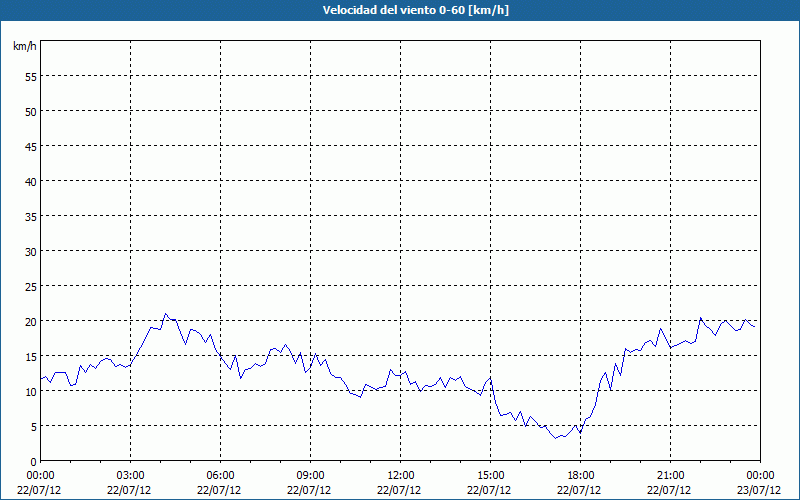Screen dimensions: 800x500
Task: Select the 55 value on the y-axis
Action: (31, 77)
